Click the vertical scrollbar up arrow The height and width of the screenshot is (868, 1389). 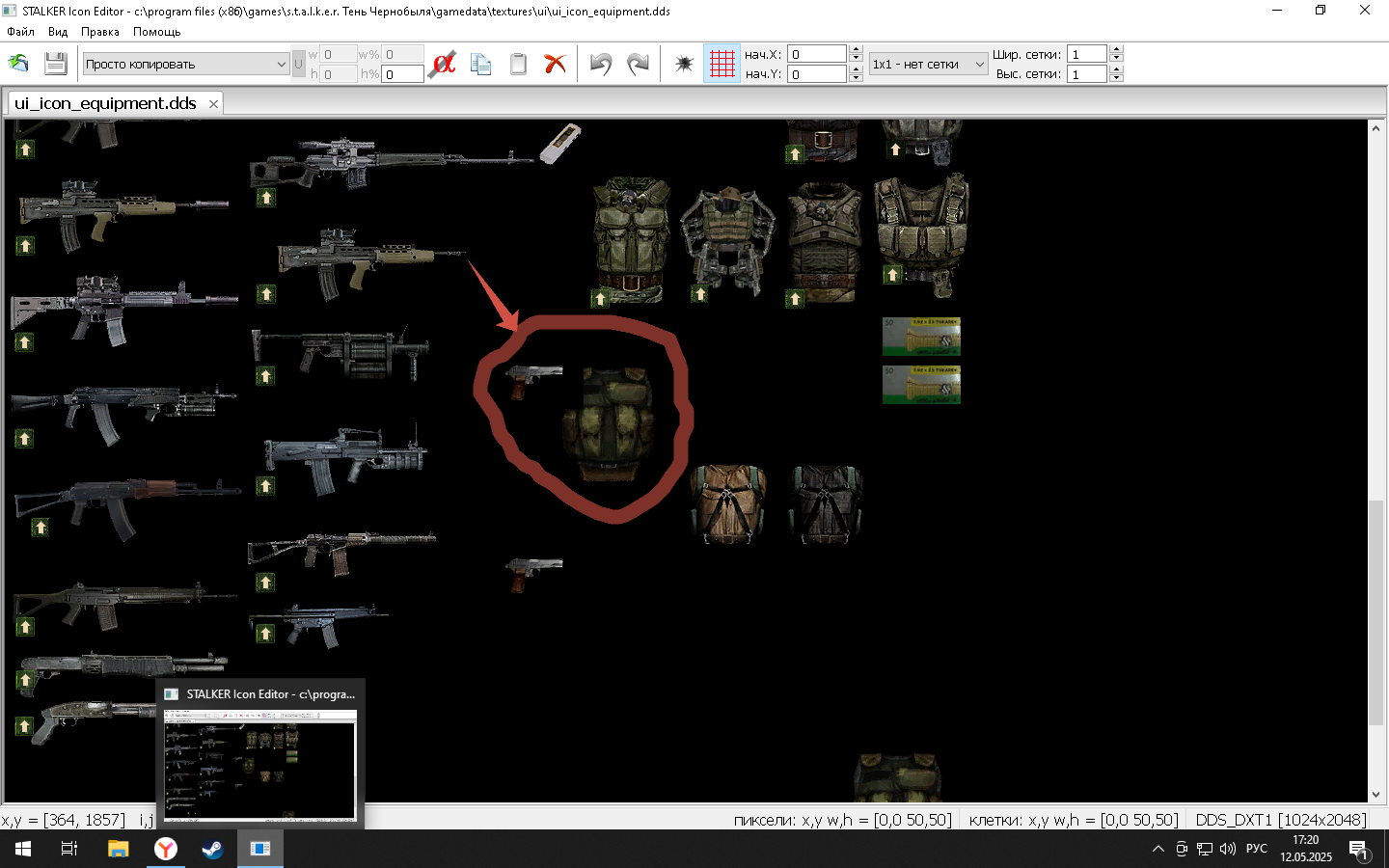[1375, 127]
